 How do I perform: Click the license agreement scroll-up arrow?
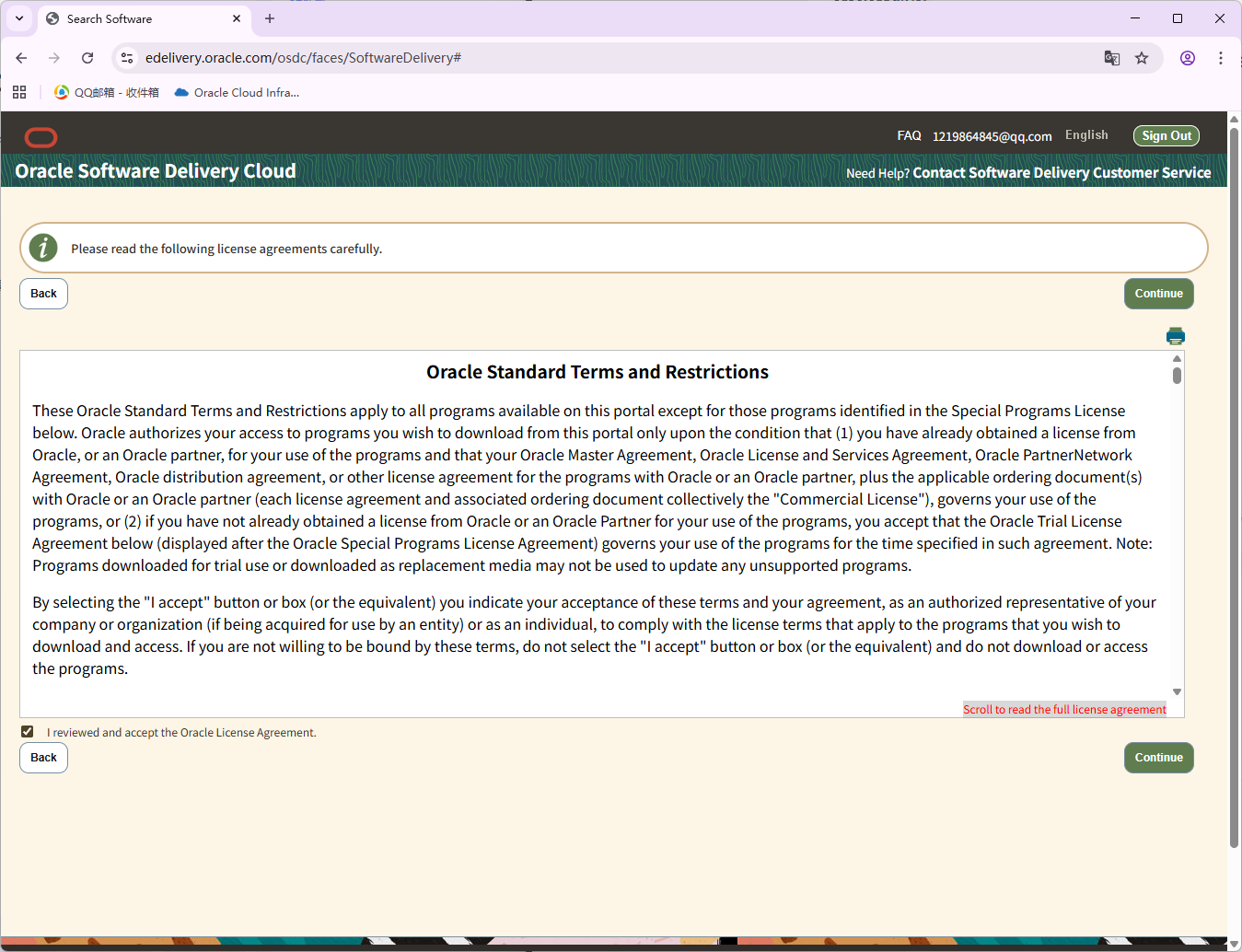click(x=1177, y=358)
